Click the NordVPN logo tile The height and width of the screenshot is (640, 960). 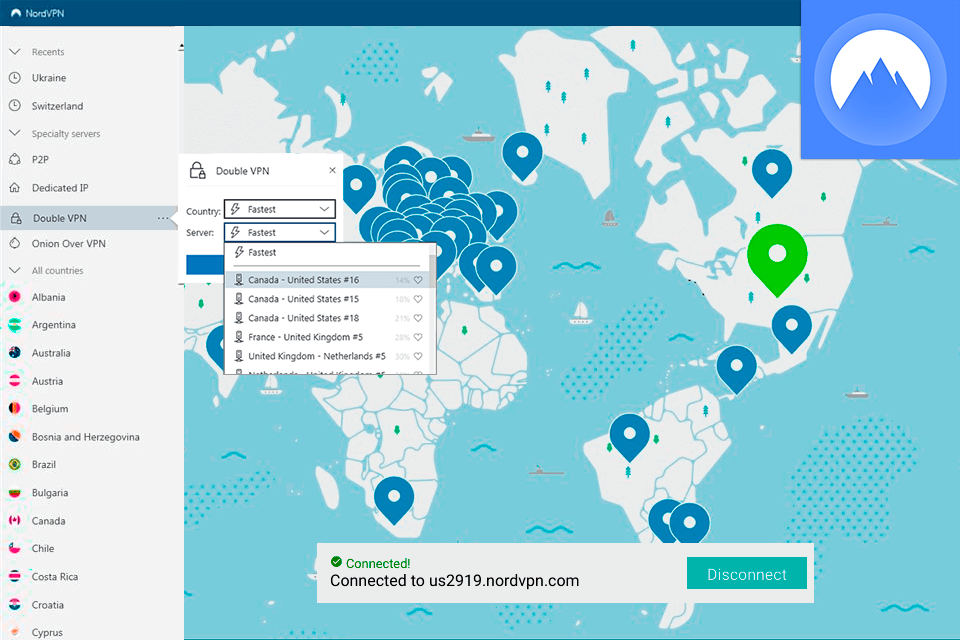point(880,80)
